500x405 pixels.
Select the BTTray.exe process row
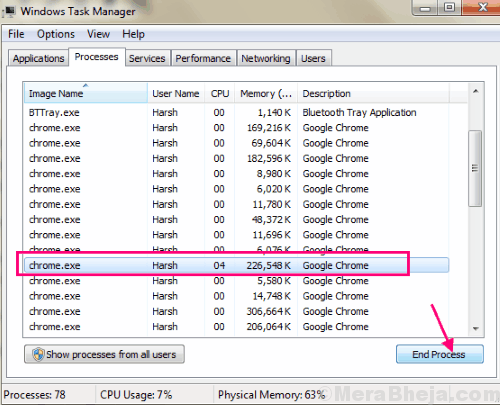(x=236, y=112)
